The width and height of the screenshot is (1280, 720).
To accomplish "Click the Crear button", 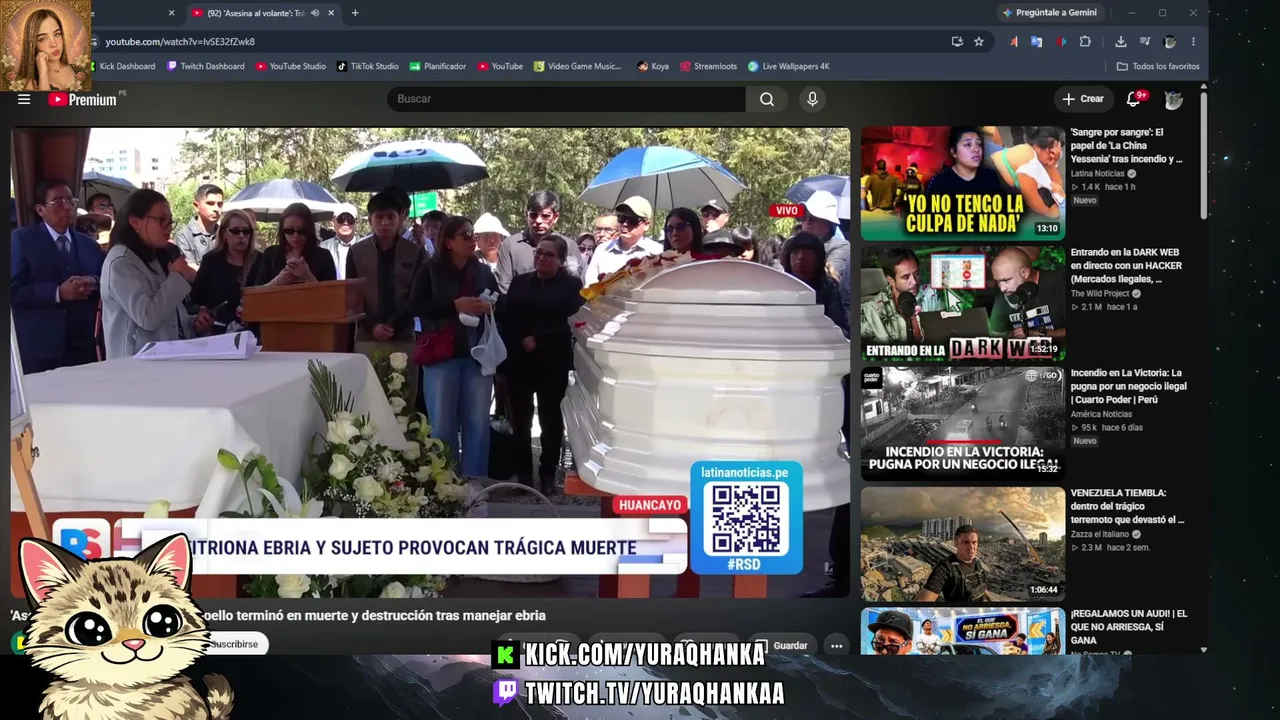I will (1083, 99).
